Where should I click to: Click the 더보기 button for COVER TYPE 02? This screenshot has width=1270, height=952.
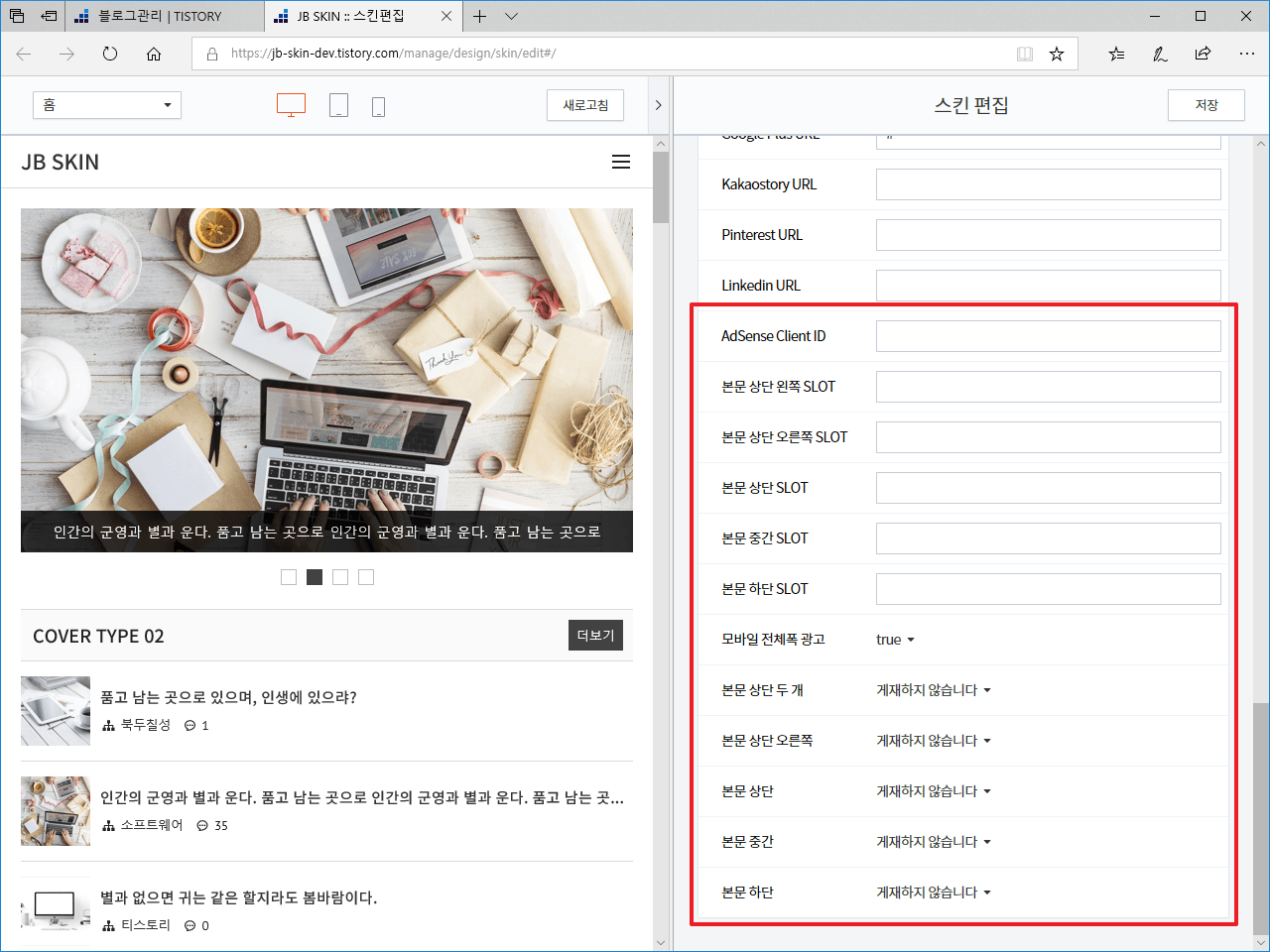(x=596, y=636)
